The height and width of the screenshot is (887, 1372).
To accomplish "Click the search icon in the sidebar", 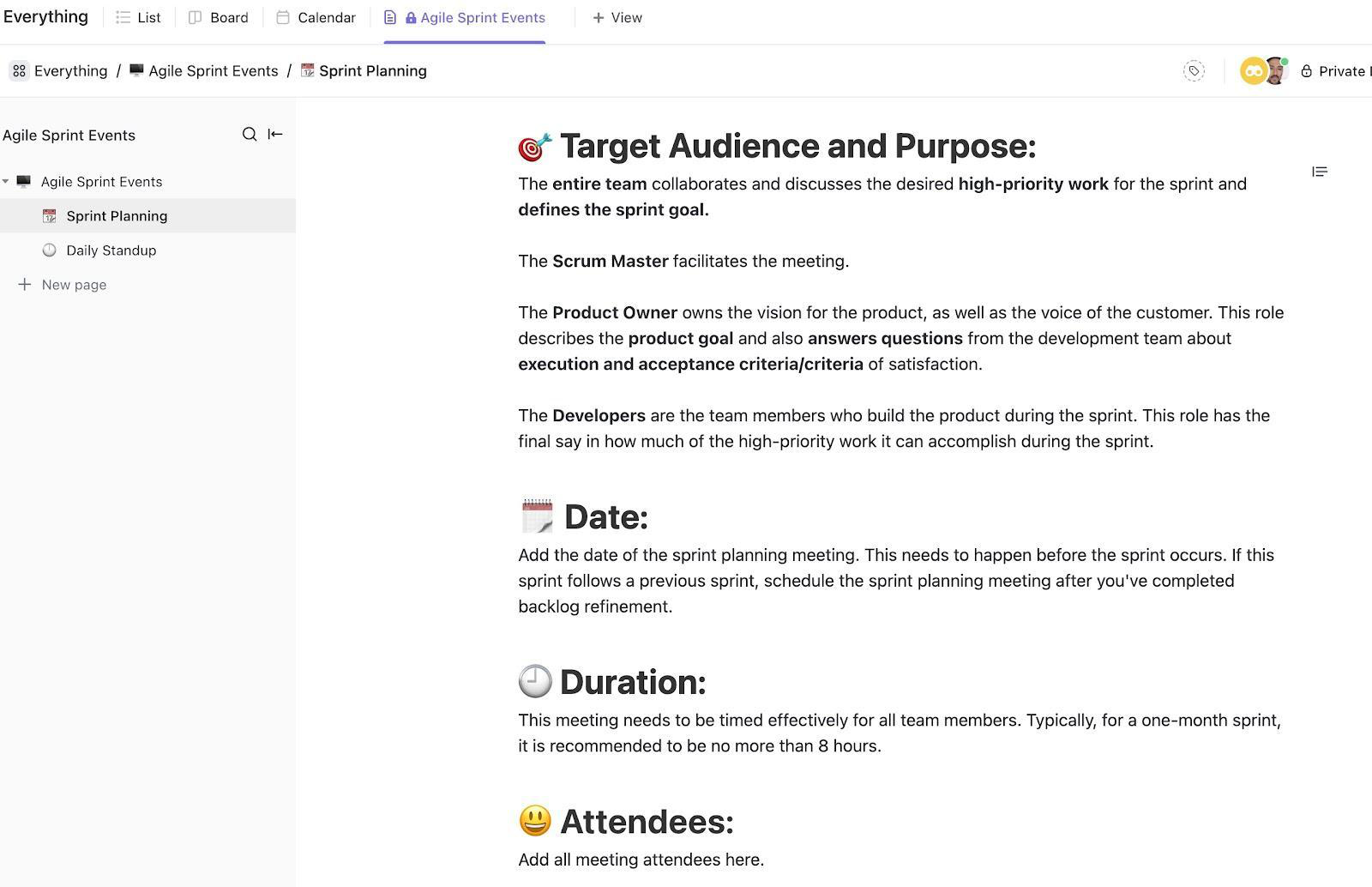I will tap(250, 135).
